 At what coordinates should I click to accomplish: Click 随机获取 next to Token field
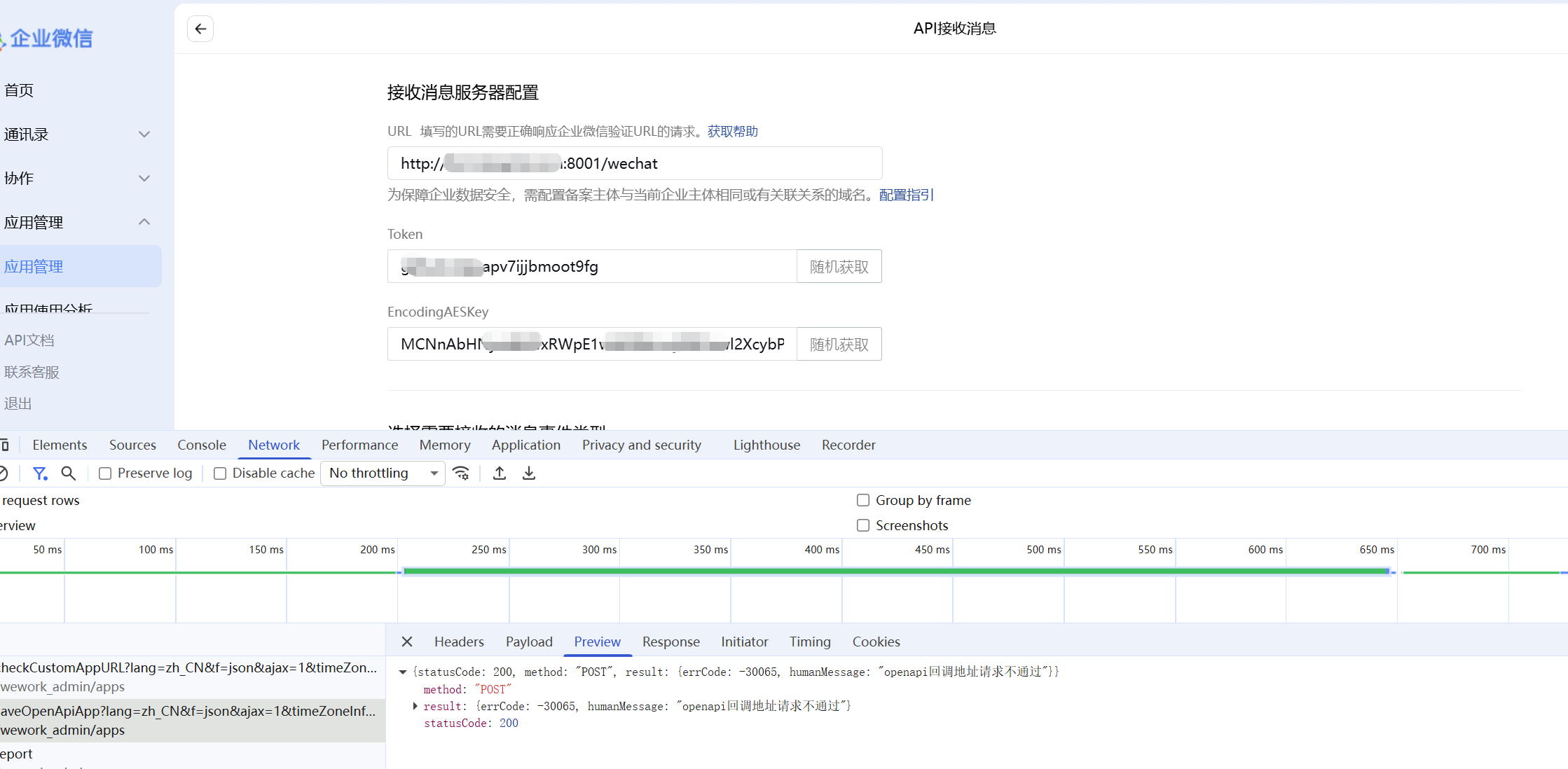click(x=839, y=267)
